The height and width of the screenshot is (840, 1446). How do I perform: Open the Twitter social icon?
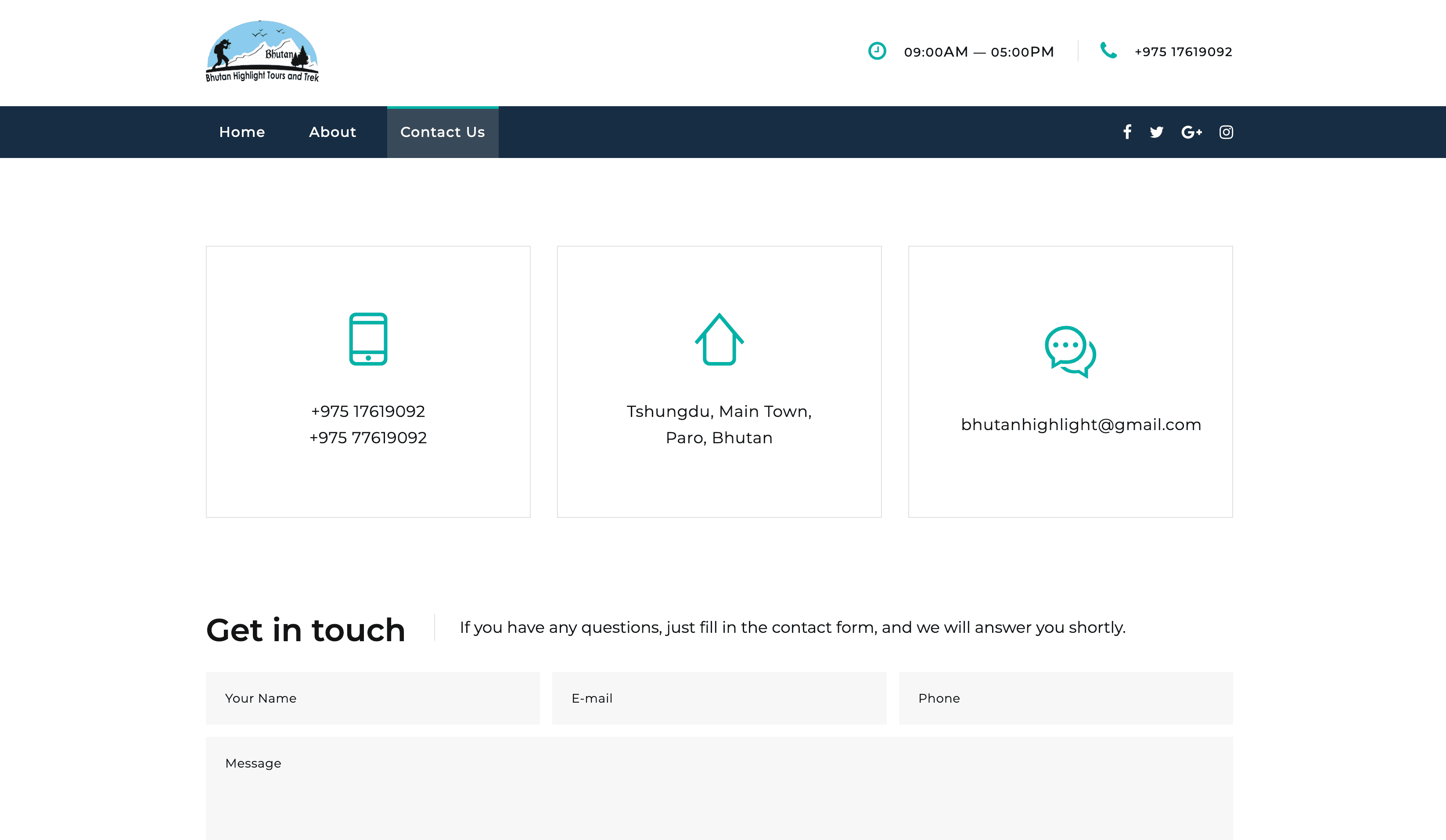pyautogui.click(x=1156, y=132)
